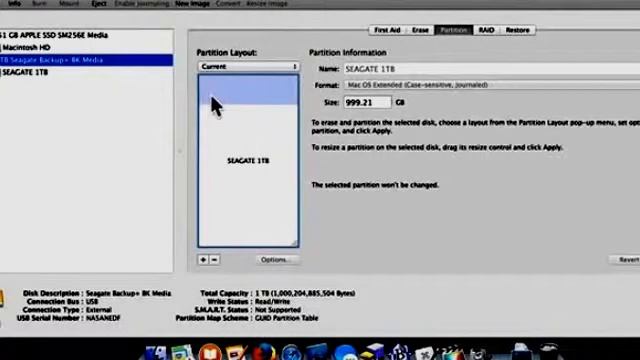Open the orange book app in the Dock
640x360 pixels.
tap(210, 353)
